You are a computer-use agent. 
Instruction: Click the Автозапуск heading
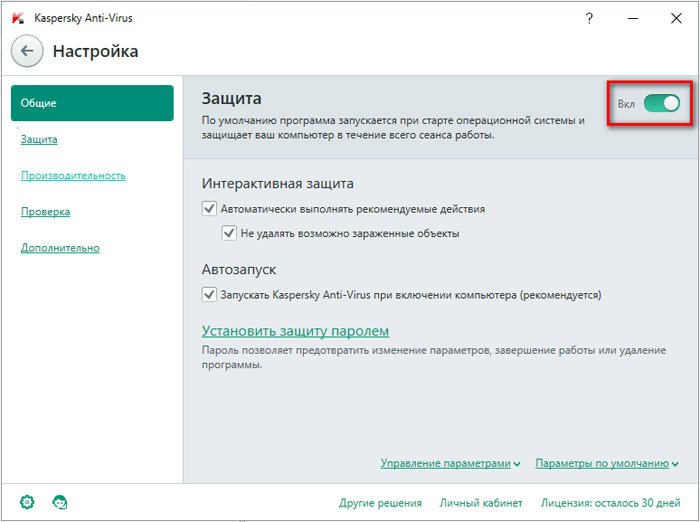click(x=239, y=270)
